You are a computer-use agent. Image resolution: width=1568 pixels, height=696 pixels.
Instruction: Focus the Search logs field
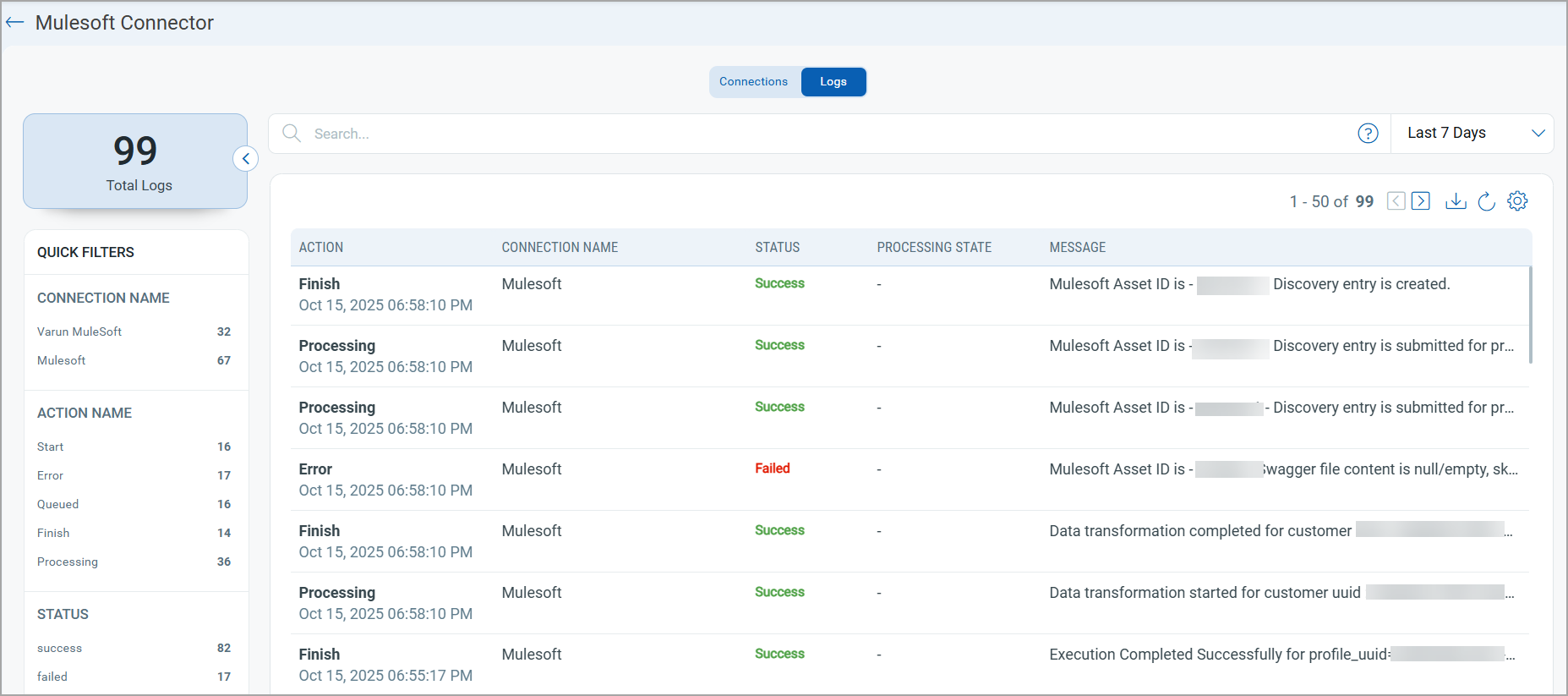pyautogui.click(x=828, y=134)
